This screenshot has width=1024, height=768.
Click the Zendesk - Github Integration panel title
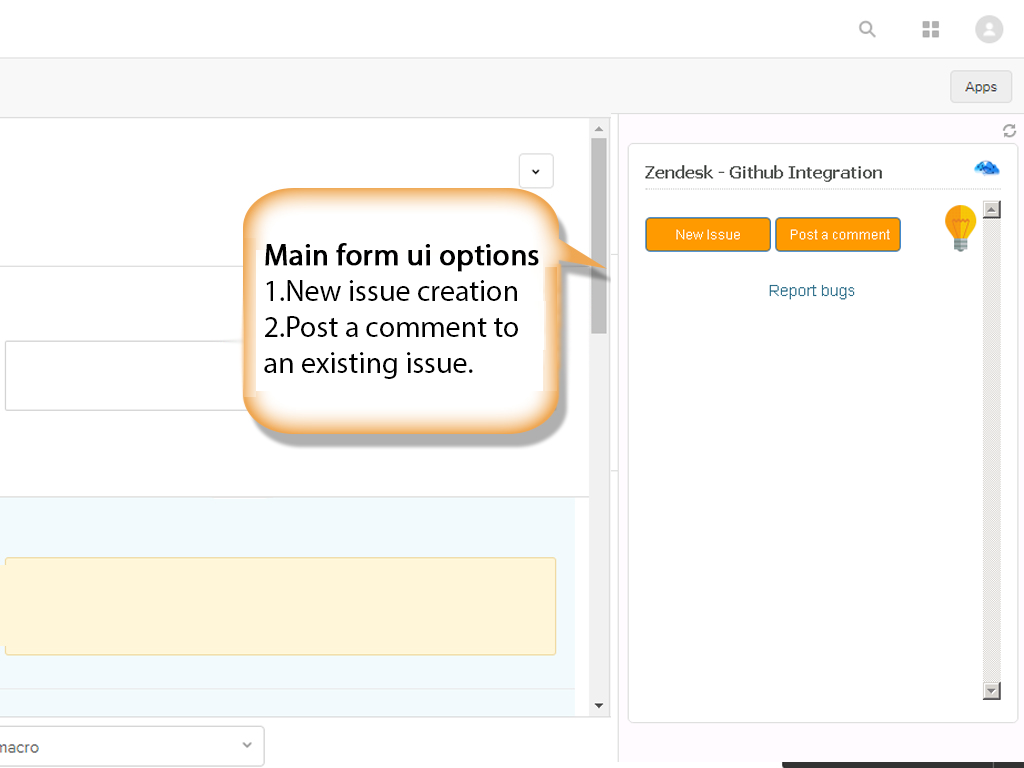point(763,172)
